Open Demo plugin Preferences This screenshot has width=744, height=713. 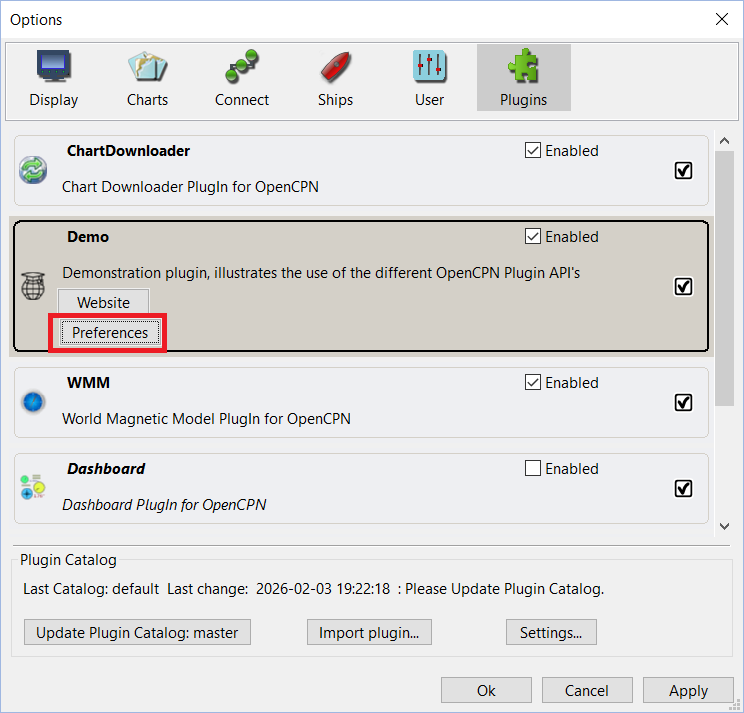point(110,333)
